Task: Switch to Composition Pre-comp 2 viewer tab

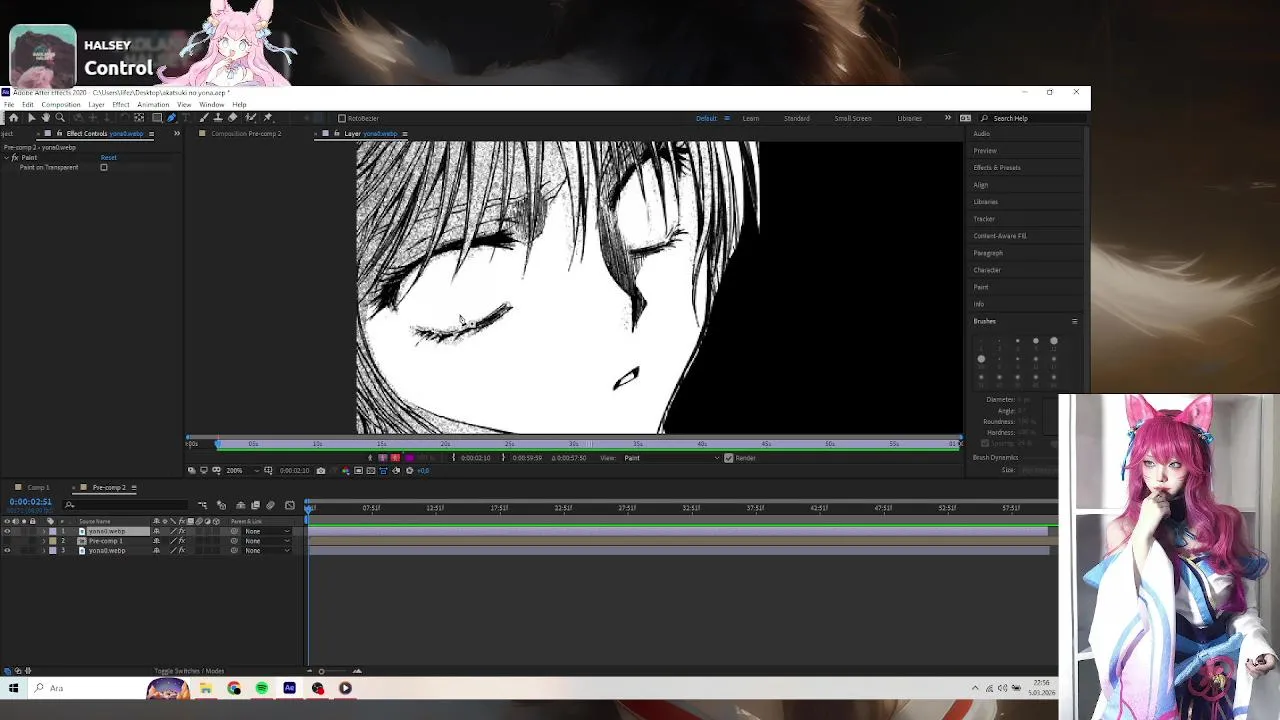Action: pos(245,133)
